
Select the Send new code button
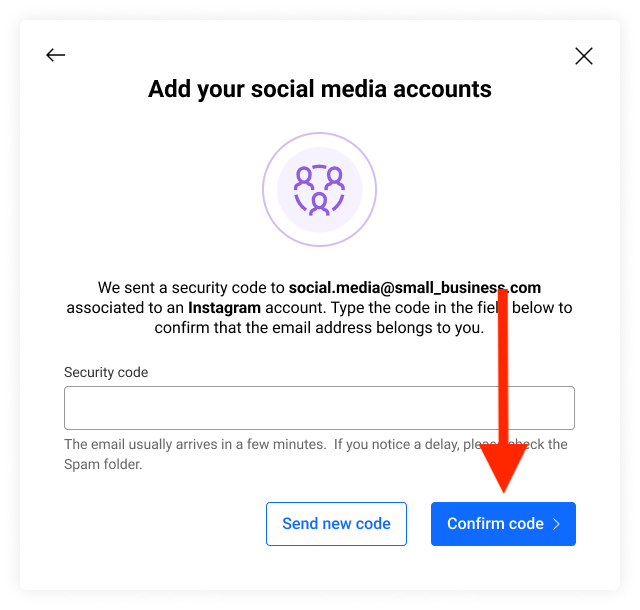336,524
